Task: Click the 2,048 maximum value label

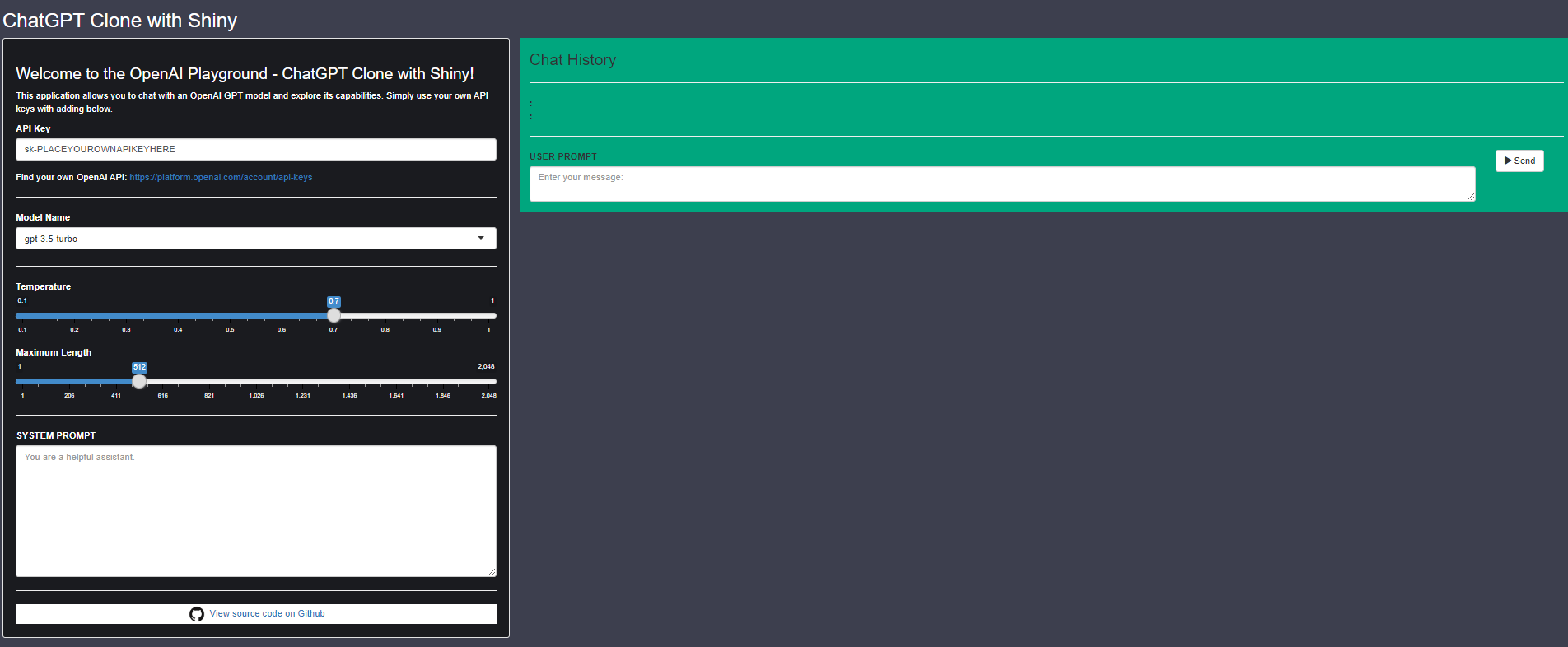Action: 486,366
